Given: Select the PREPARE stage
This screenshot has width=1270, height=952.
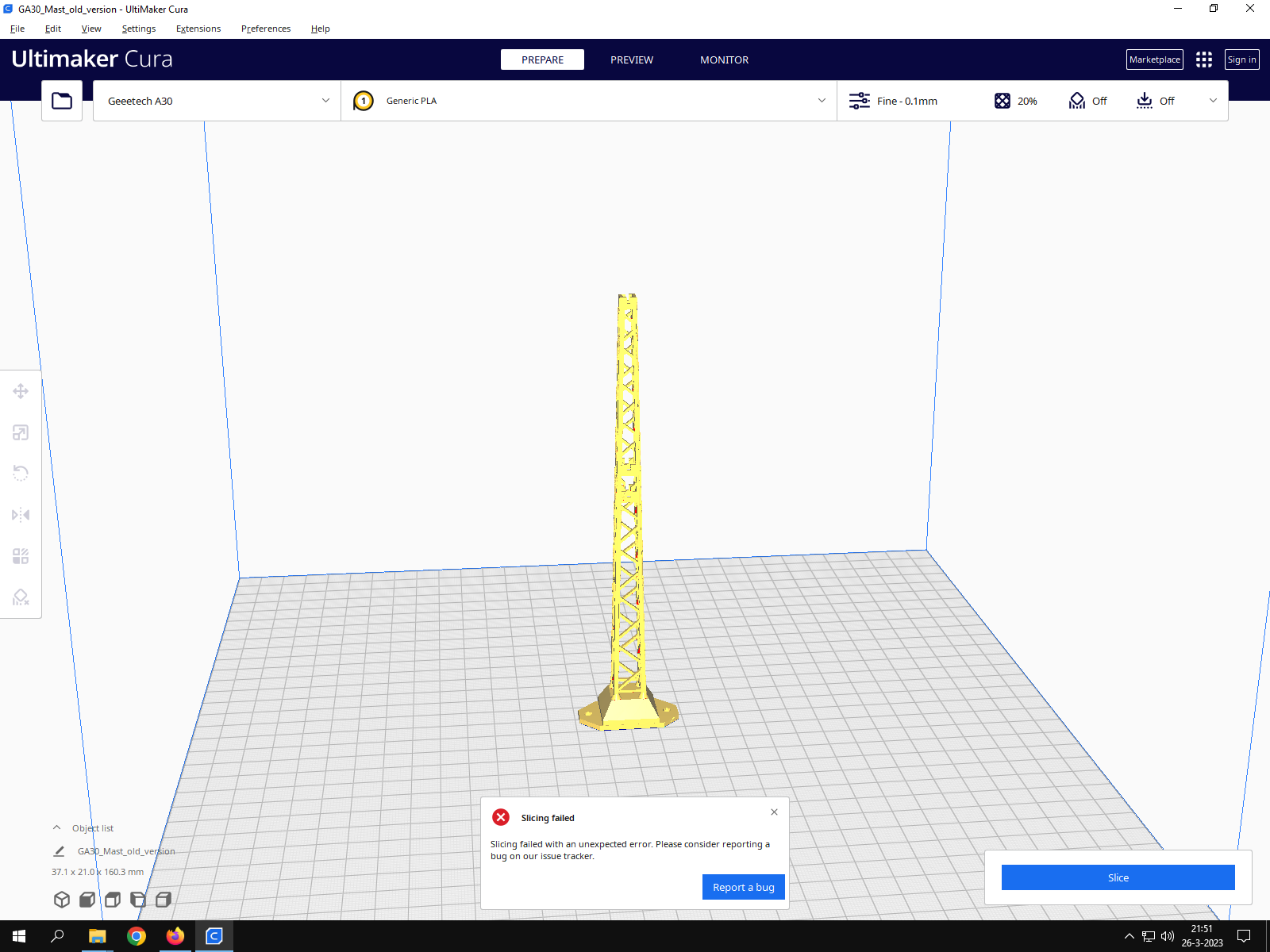Looking at the screenshot, I should pos(542,59).
